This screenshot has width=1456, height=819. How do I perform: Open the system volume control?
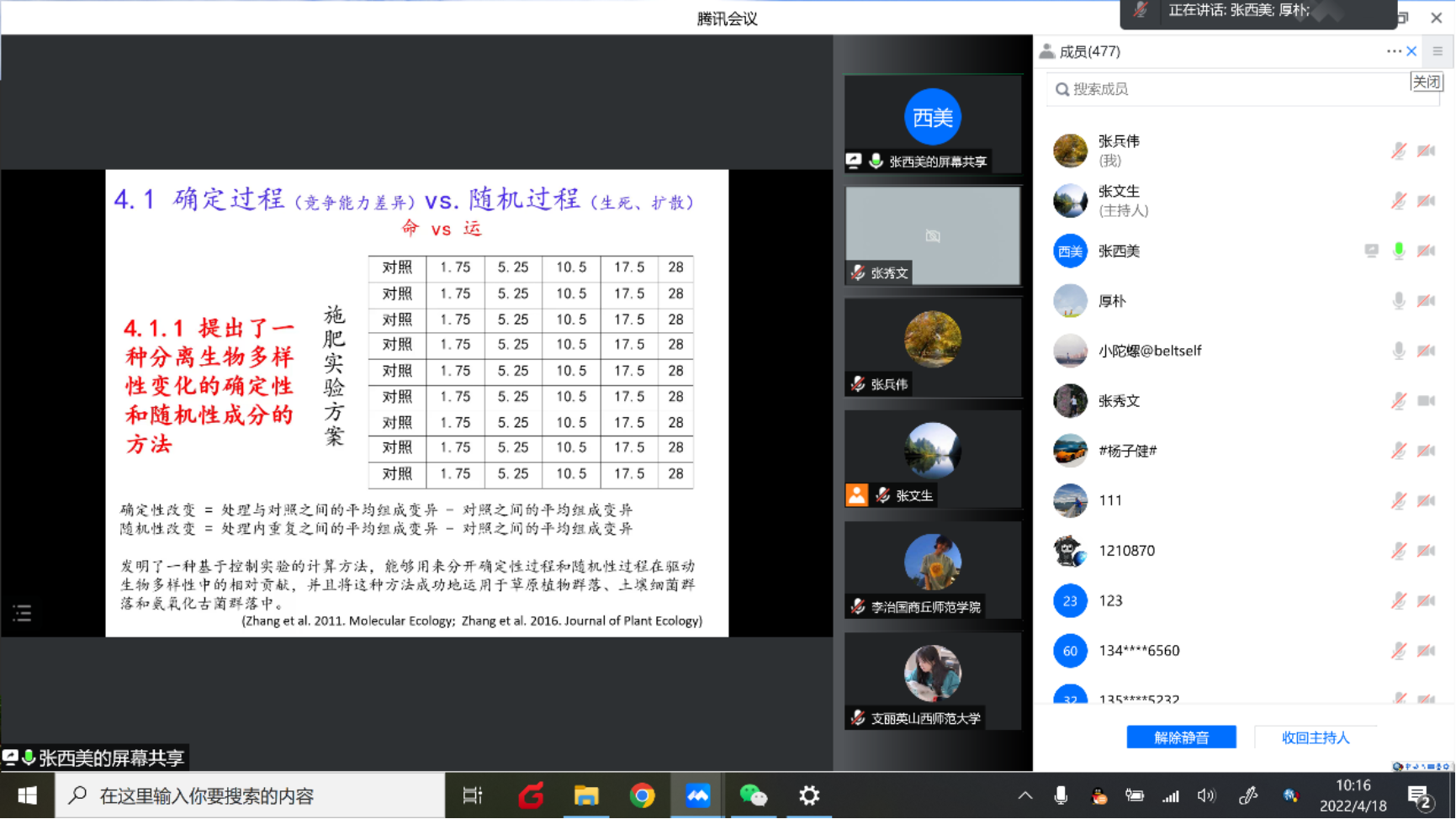(x=1206, y=795)
